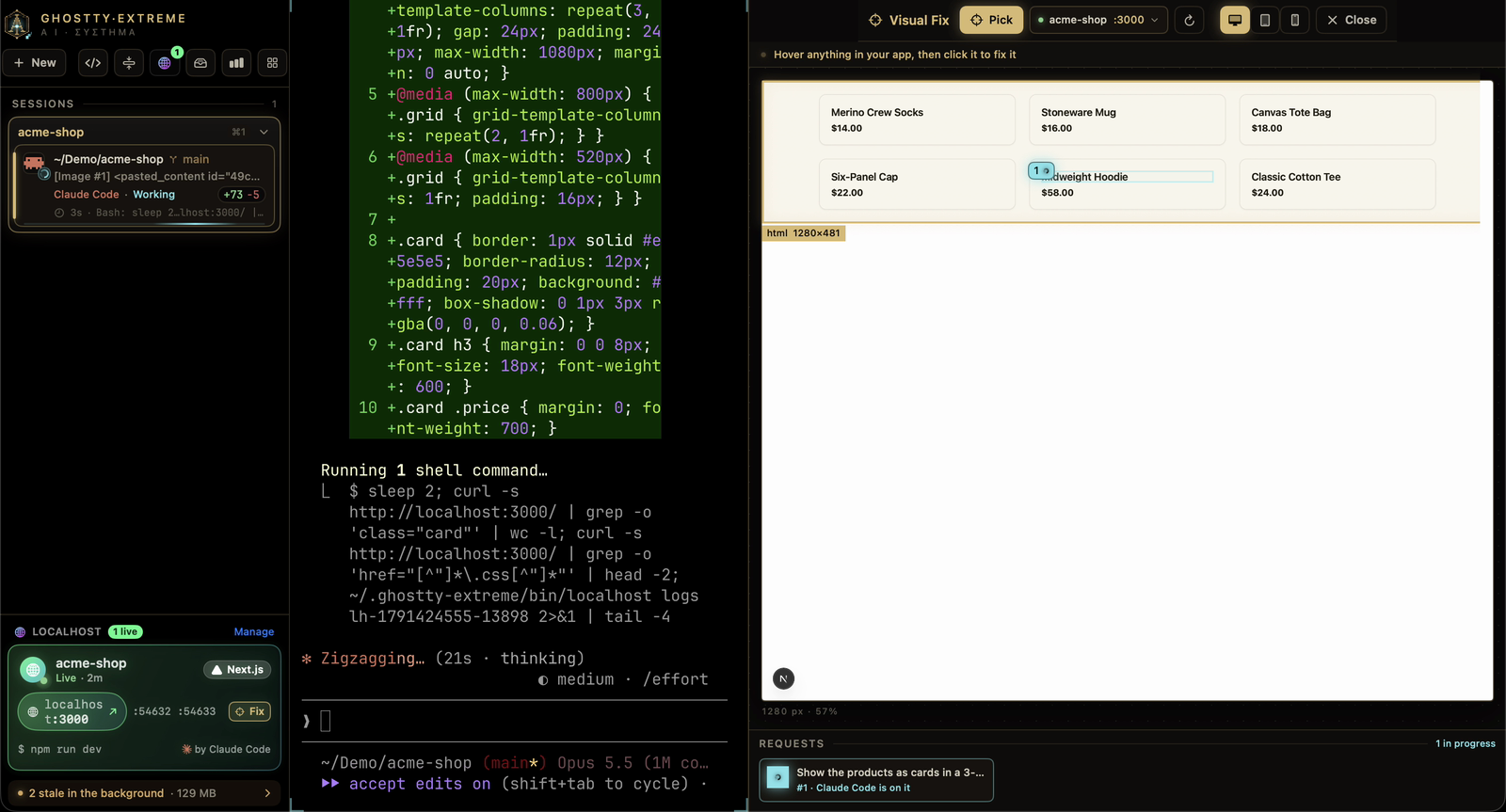Image resolution: width=1506 pixels, height=812 pixels.
Task: Click the Six-Panel Cap product card
Action: (x=917, y=183)
